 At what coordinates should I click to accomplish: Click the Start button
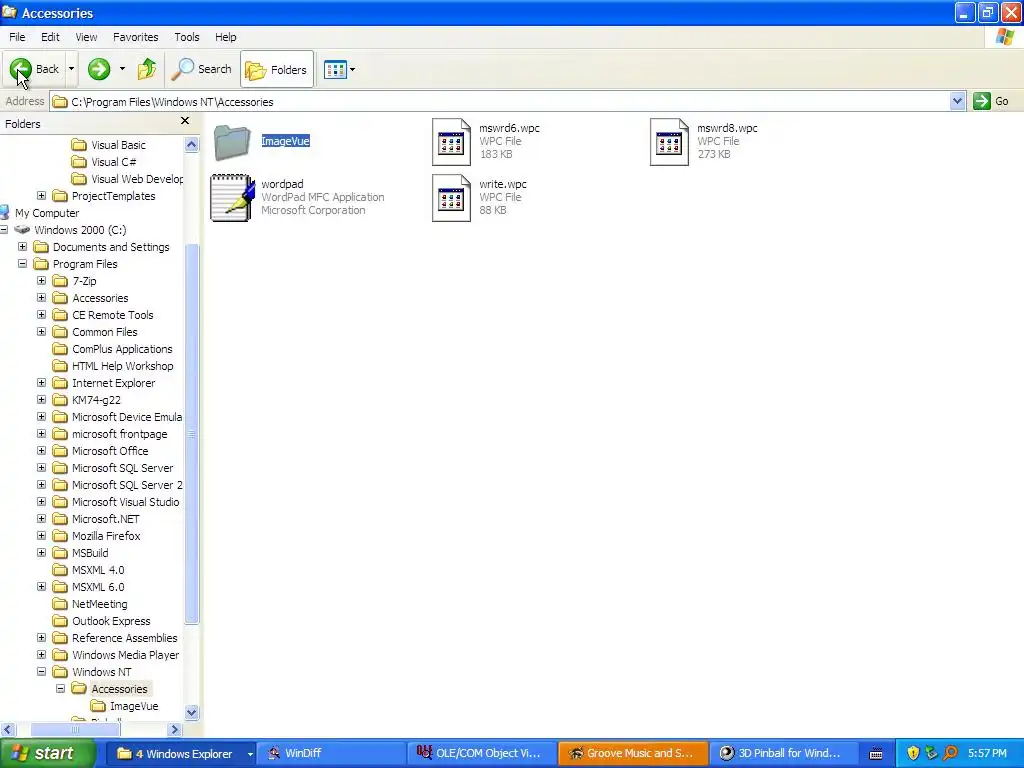coord(48,753)
